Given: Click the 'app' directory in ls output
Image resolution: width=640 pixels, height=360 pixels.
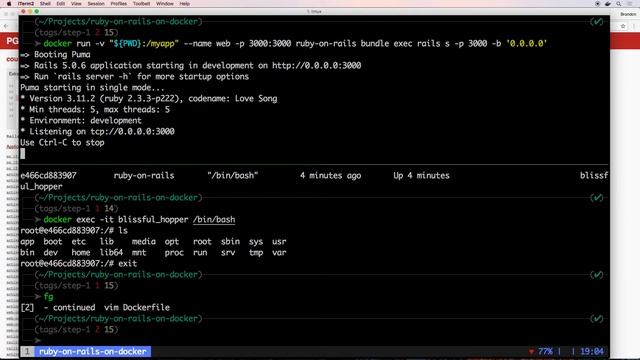Looking at the screenshot, I should tap(27, 242).
